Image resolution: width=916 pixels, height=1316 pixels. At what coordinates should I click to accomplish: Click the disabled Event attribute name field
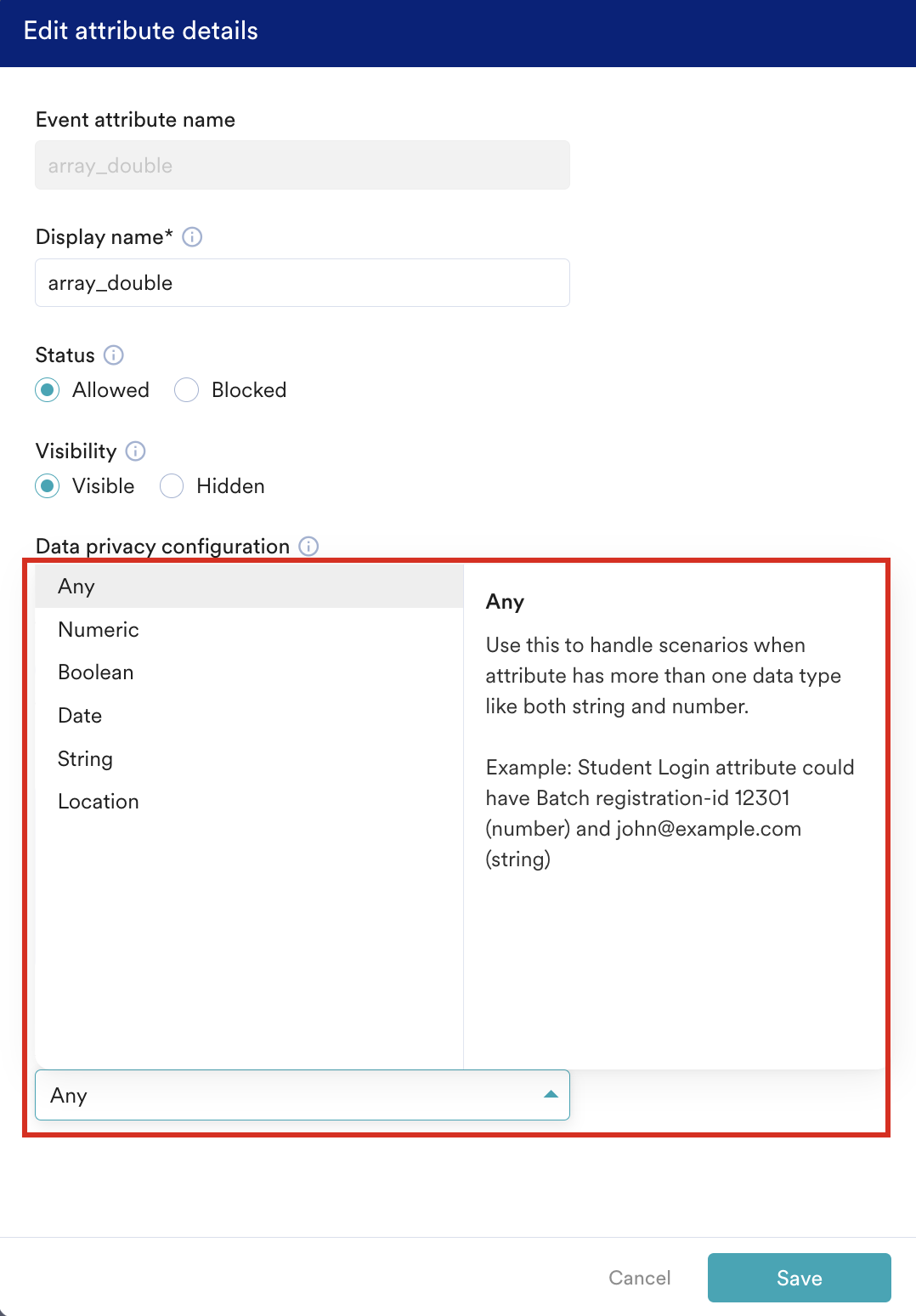[x=303, y=165]
